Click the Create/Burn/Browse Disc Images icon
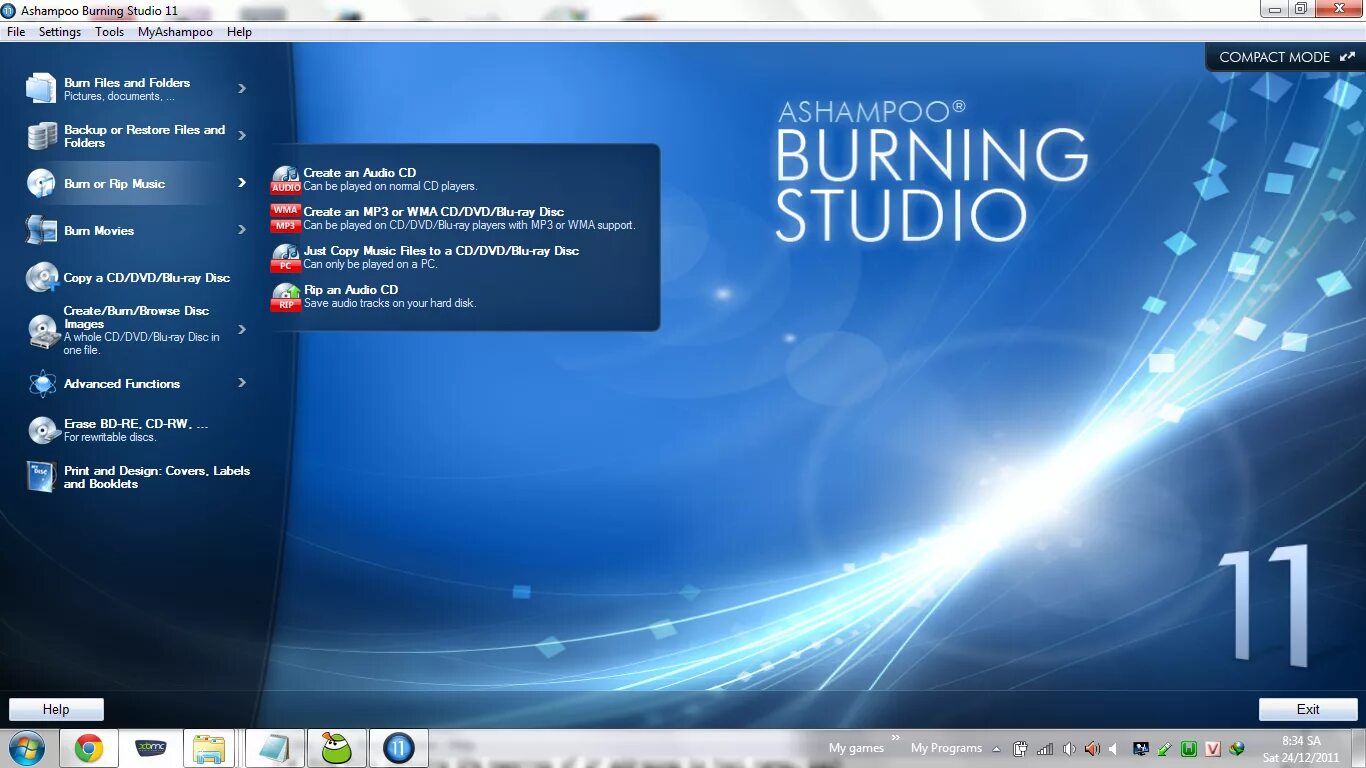The width and height of the screenshot is (1366, 768). coord(42,330)
